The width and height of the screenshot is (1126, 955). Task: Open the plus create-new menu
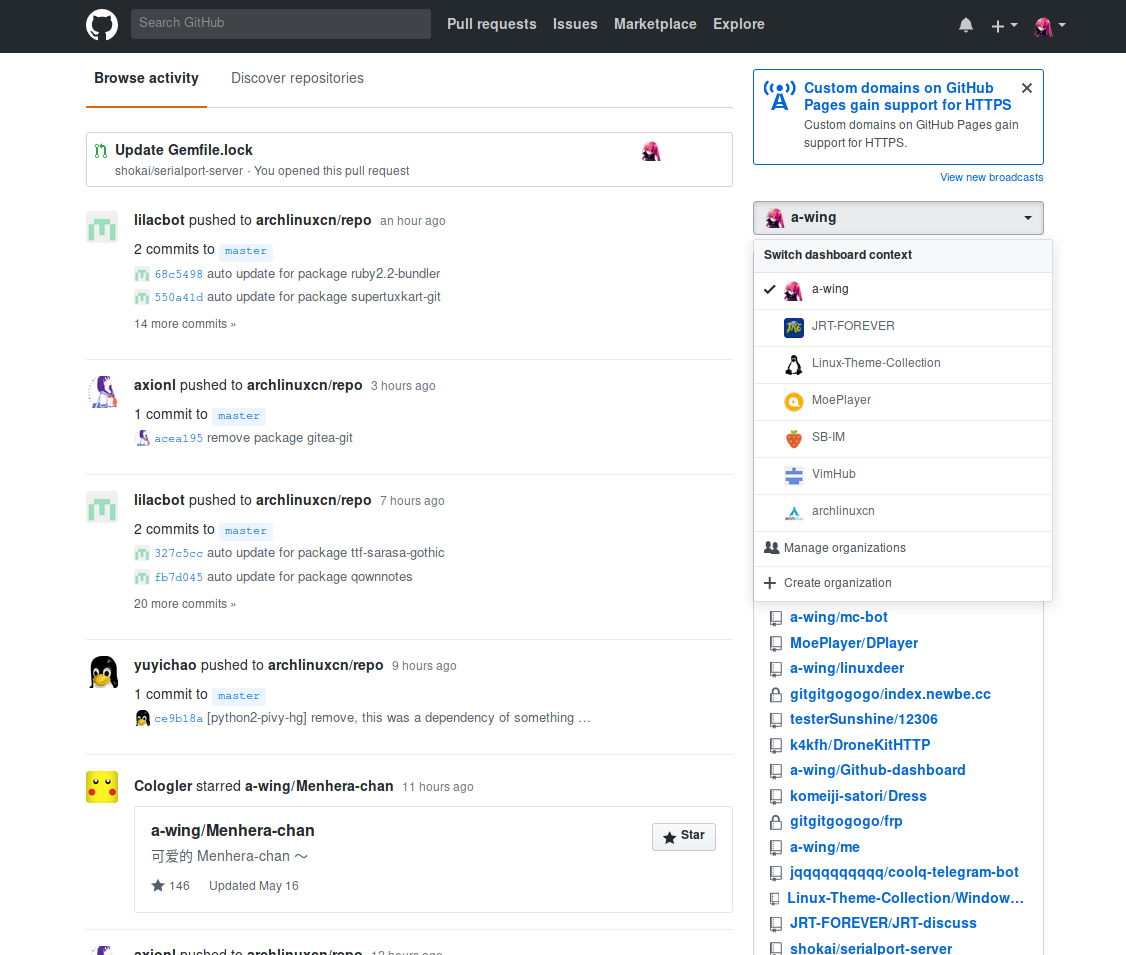1004,26
